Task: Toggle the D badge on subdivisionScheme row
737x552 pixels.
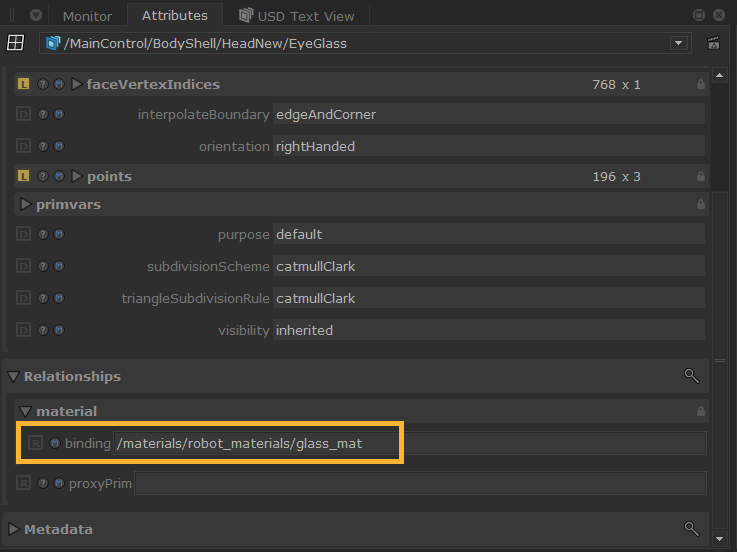Action: (x=24, y=267)
